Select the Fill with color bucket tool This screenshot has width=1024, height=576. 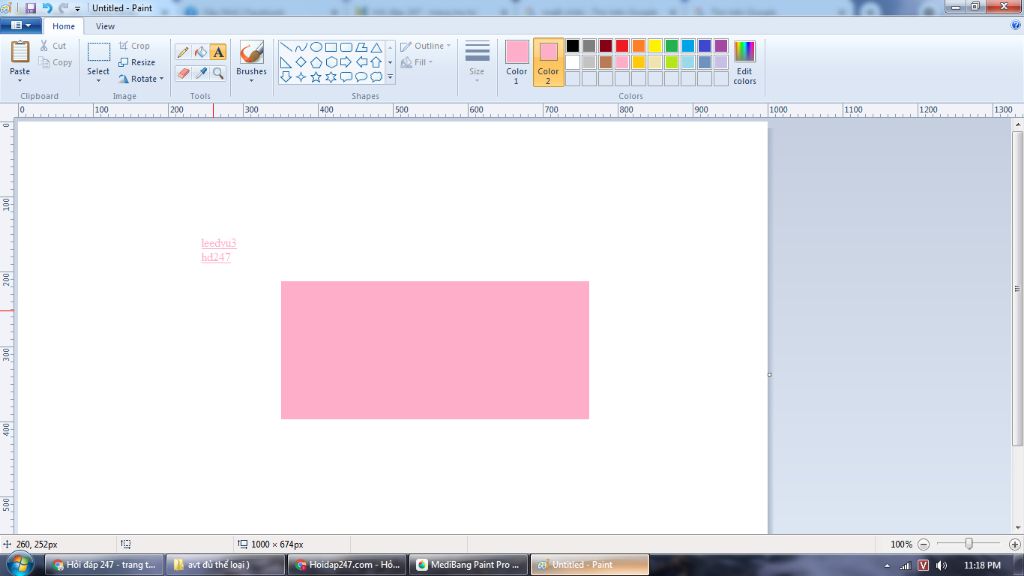tap(200, 52)
